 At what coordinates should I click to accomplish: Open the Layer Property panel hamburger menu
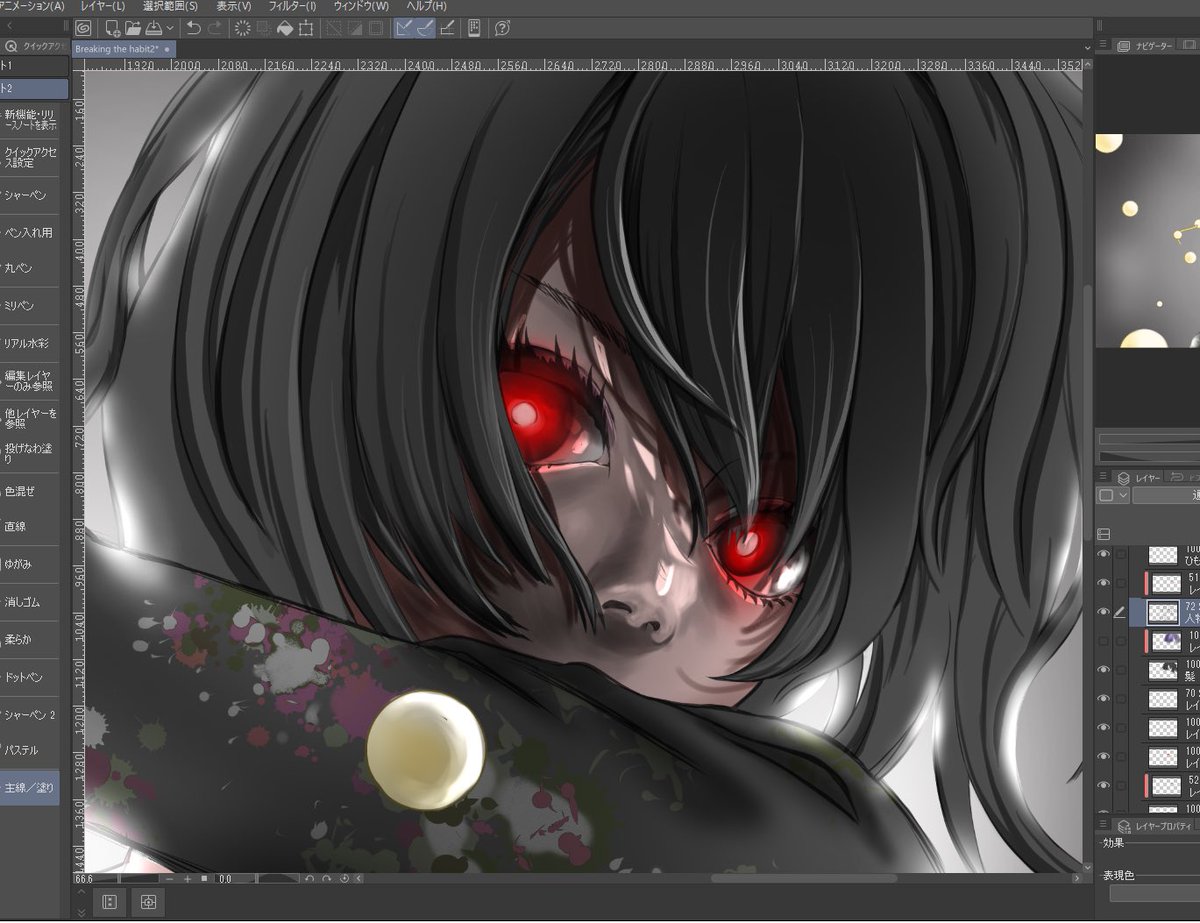(1102, 826)
